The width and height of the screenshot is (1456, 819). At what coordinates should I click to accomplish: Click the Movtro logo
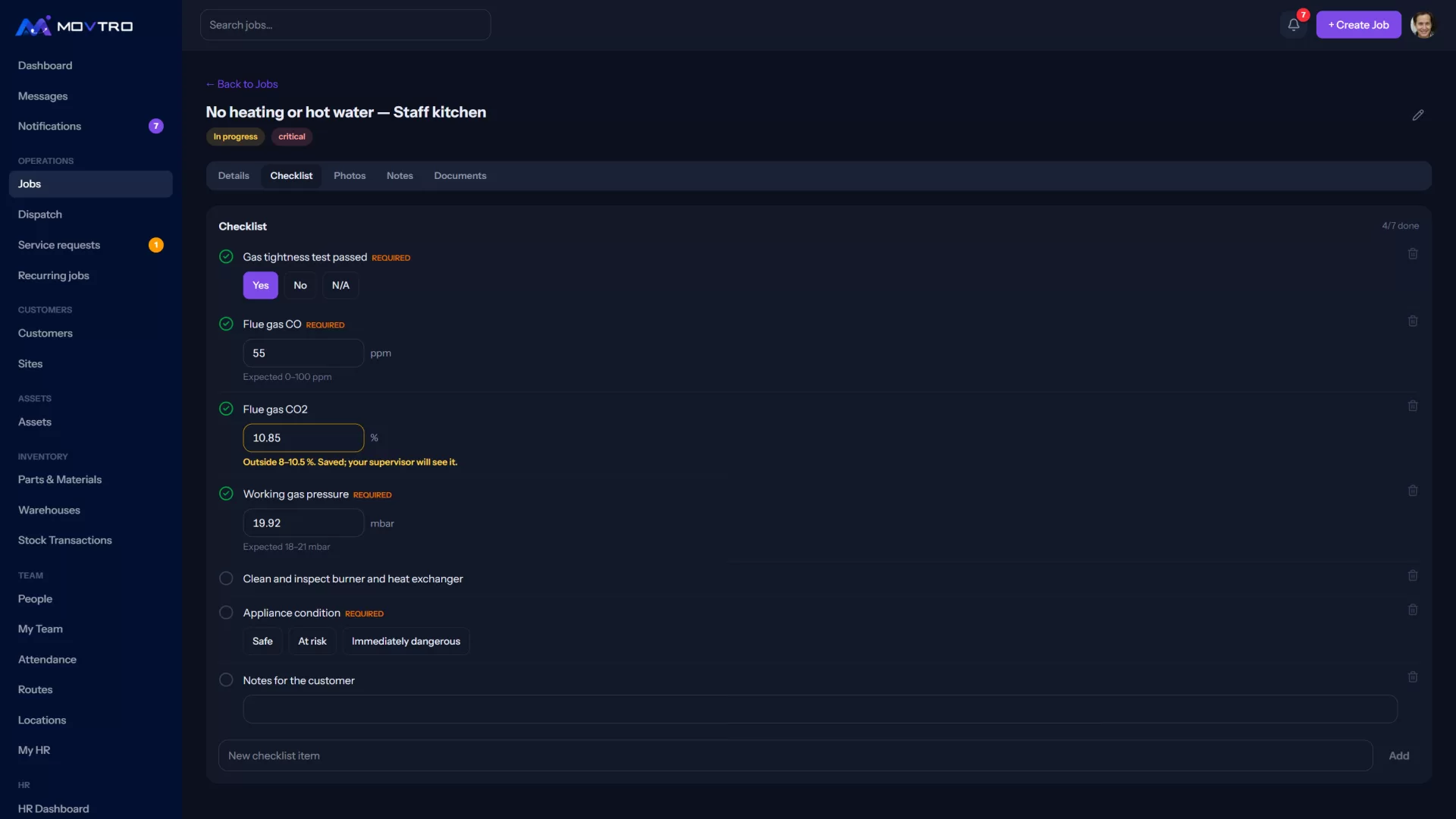[x=74, y=27]
